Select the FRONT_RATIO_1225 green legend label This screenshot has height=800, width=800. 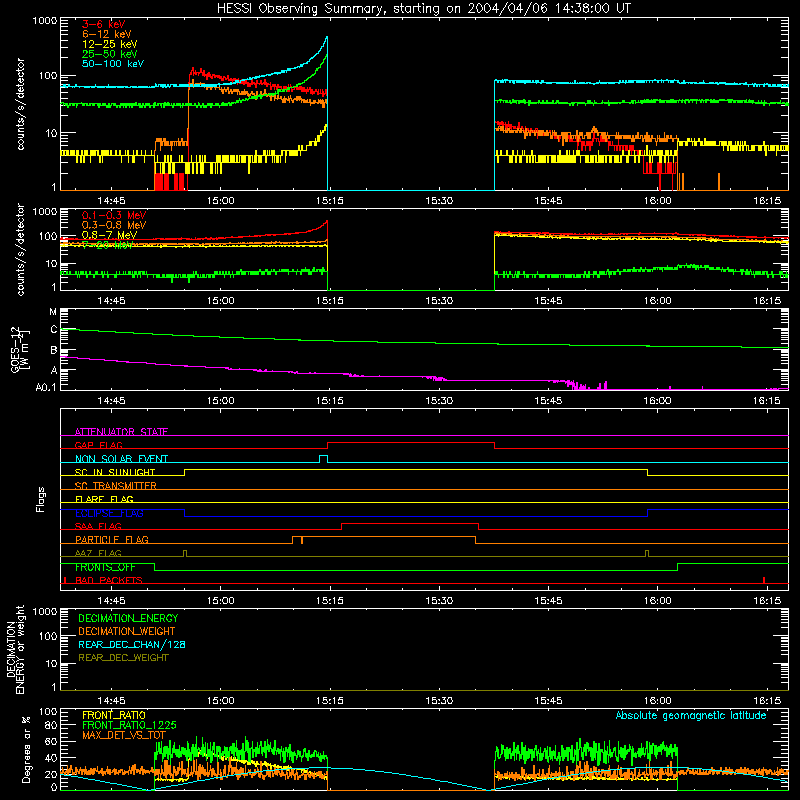pyautogui.click(x=129, y=725)
